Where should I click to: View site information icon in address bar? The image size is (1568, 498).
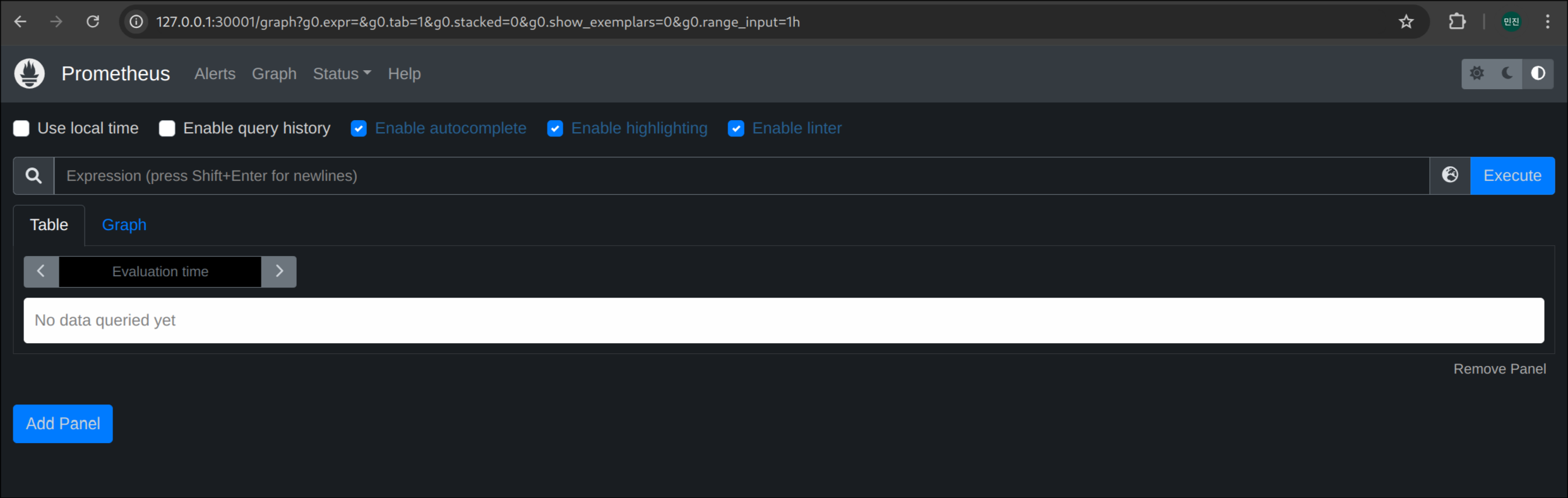pos(136,22)
